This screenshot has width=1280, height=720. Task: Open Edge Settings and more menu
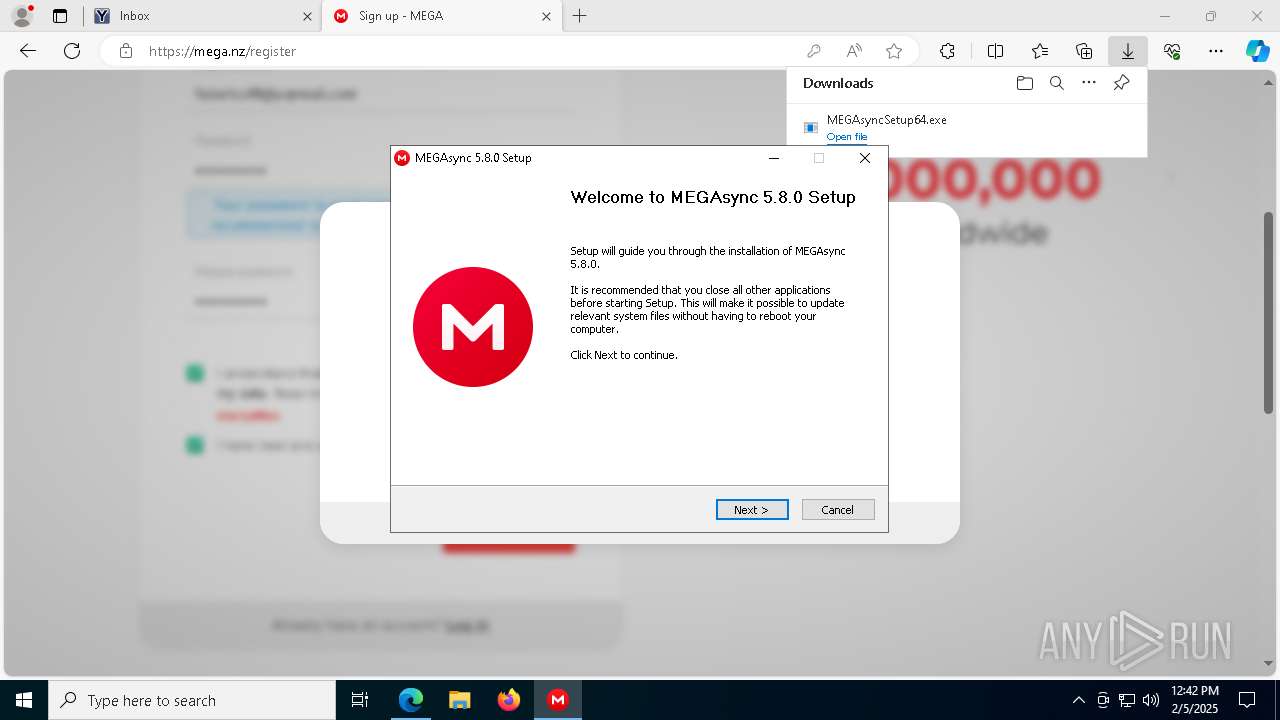pos(1216,51)
